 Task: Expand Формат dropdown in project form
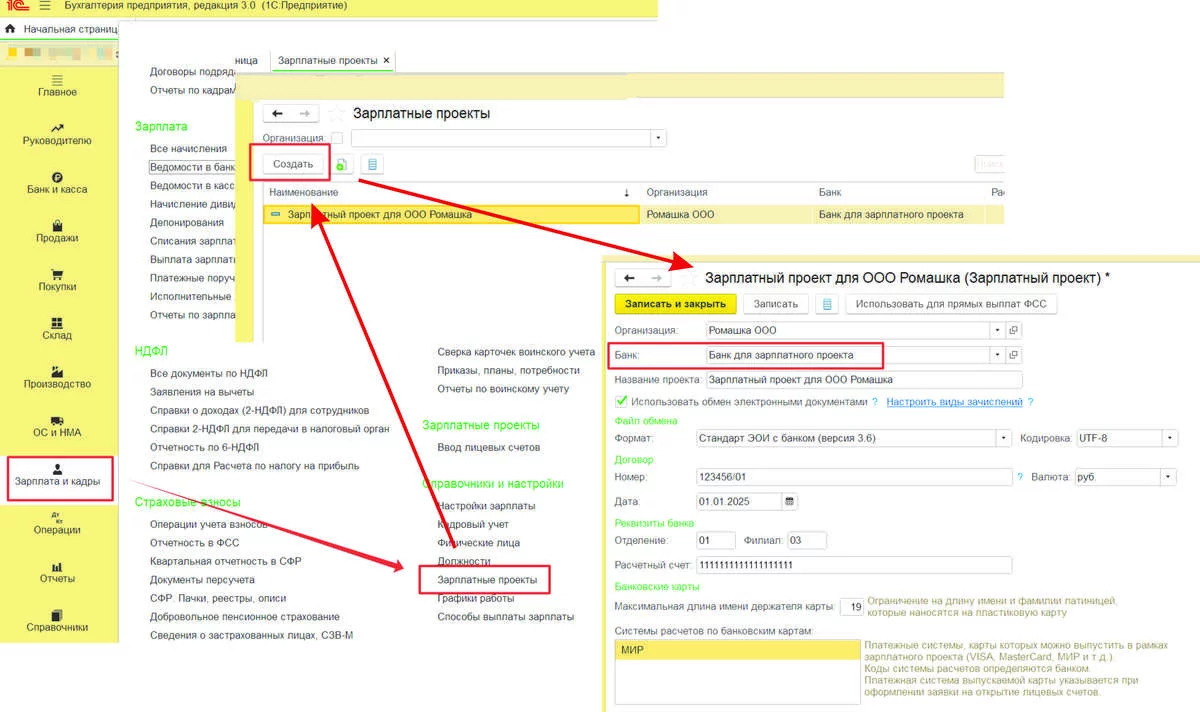pyautogui.click(x=1004, y=438)
